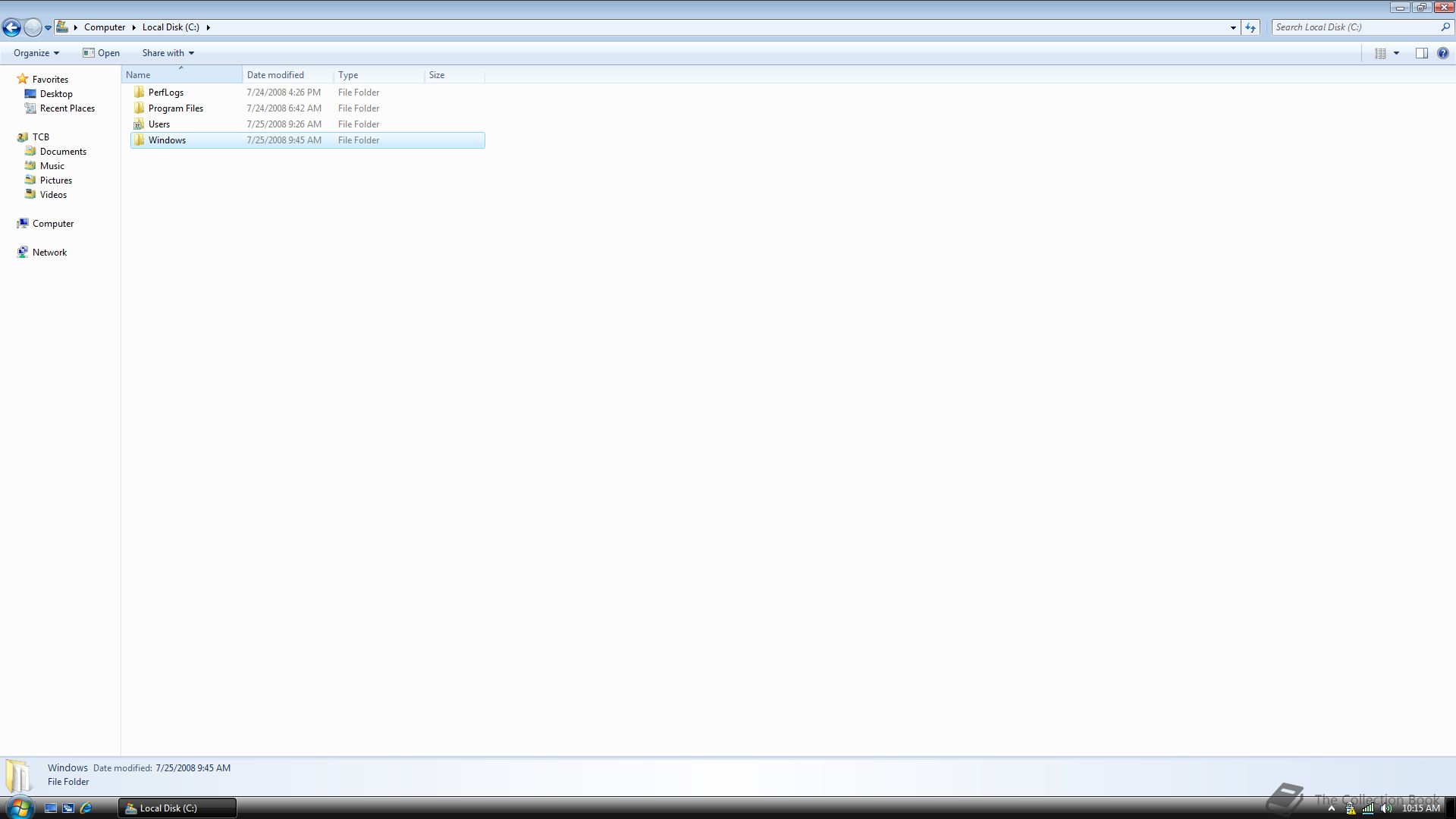This screenshot has height=819, width=1456.
Task: Click the Open toolbar button
Action: 101,53
